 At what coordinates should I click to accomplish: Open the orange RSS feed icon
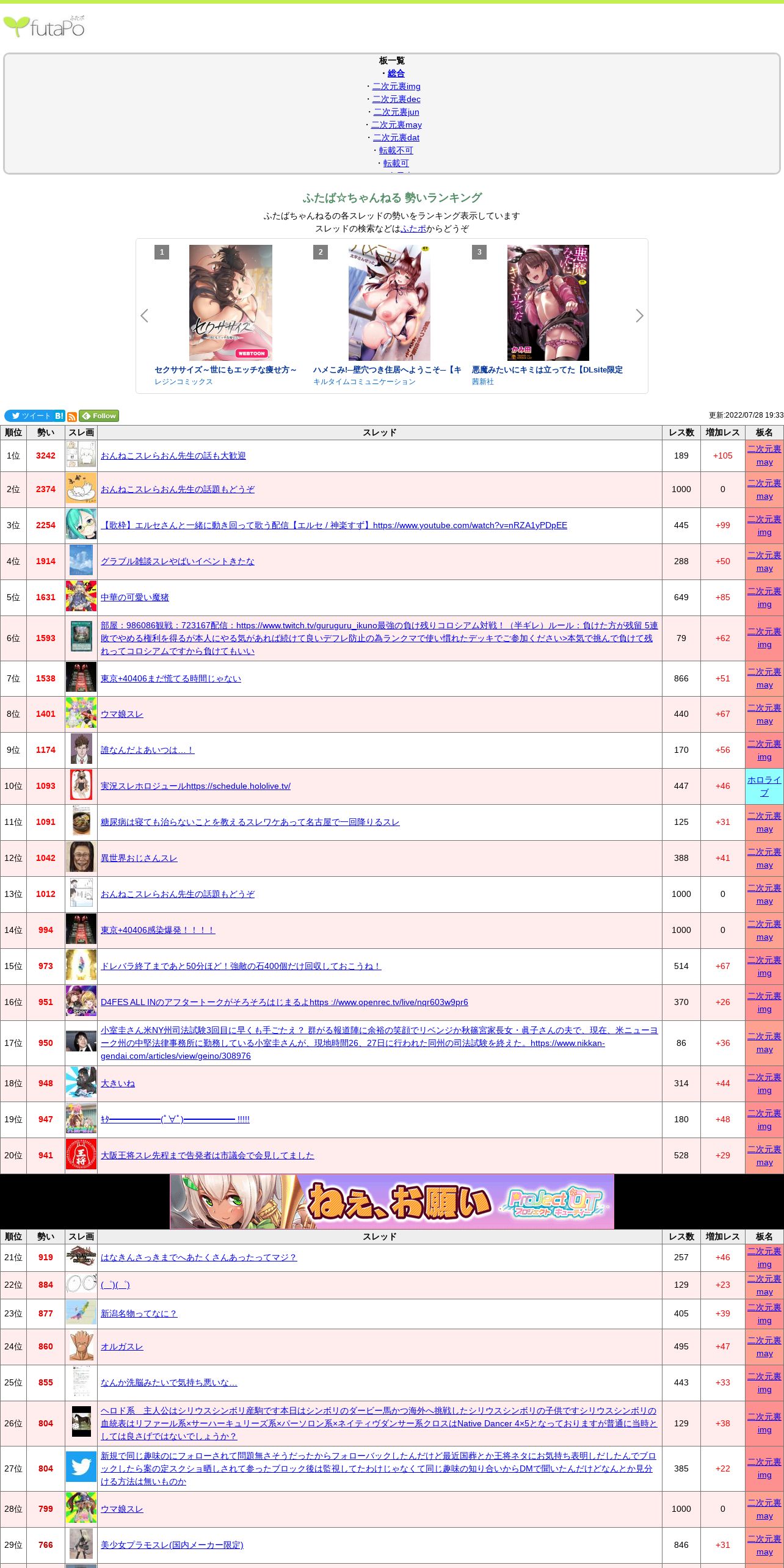click(x=72, y=416)
